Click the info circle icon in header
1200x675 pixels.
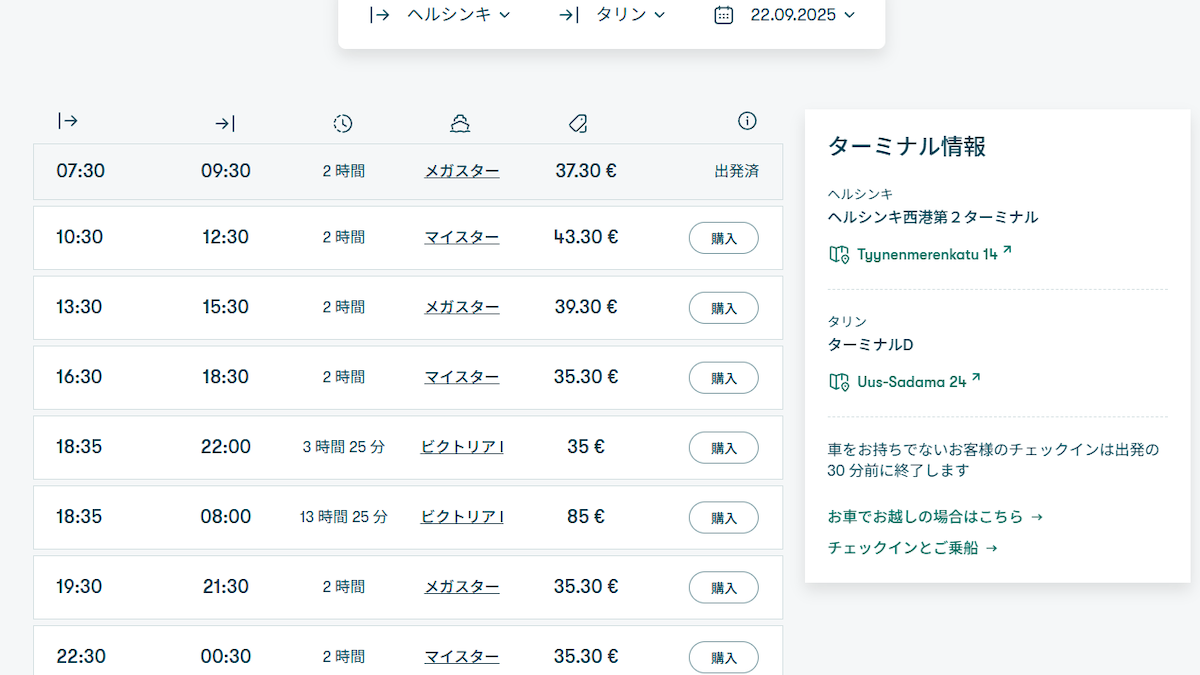(747, 121)
